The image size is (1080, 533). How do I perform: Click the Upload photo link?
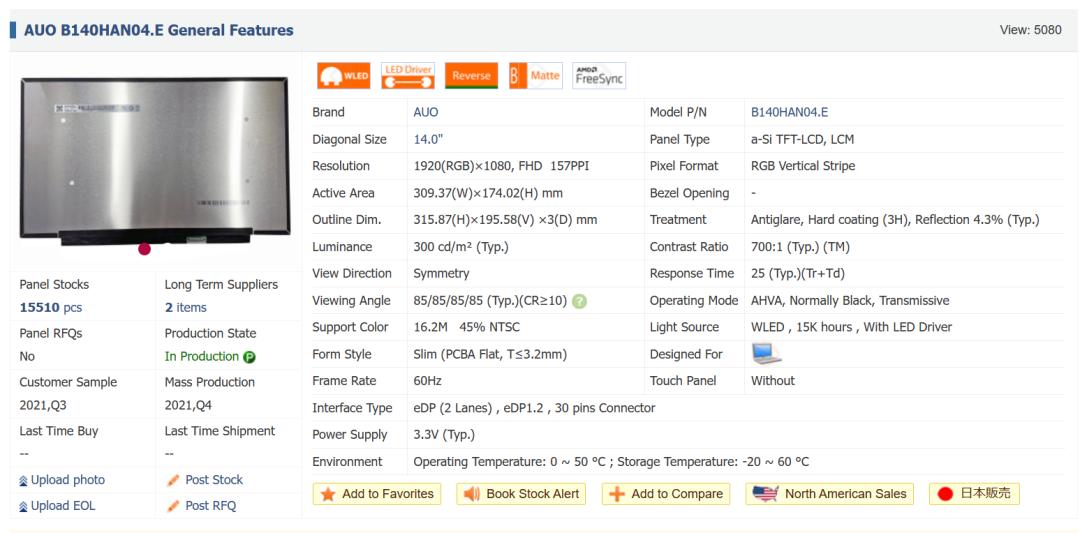coord(68,480)
